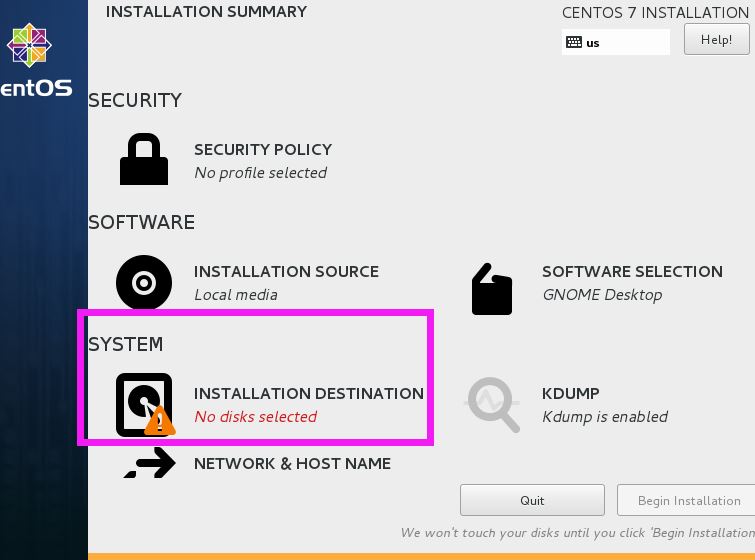Click the Security Policy padlock icon

coord(144,160)
